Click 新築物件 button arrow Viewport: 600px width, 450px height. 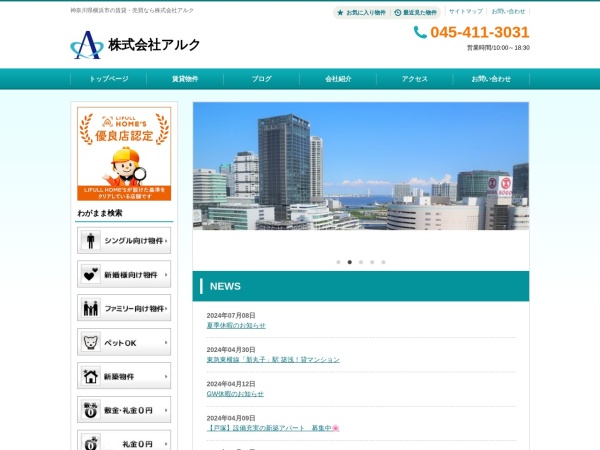166,376
